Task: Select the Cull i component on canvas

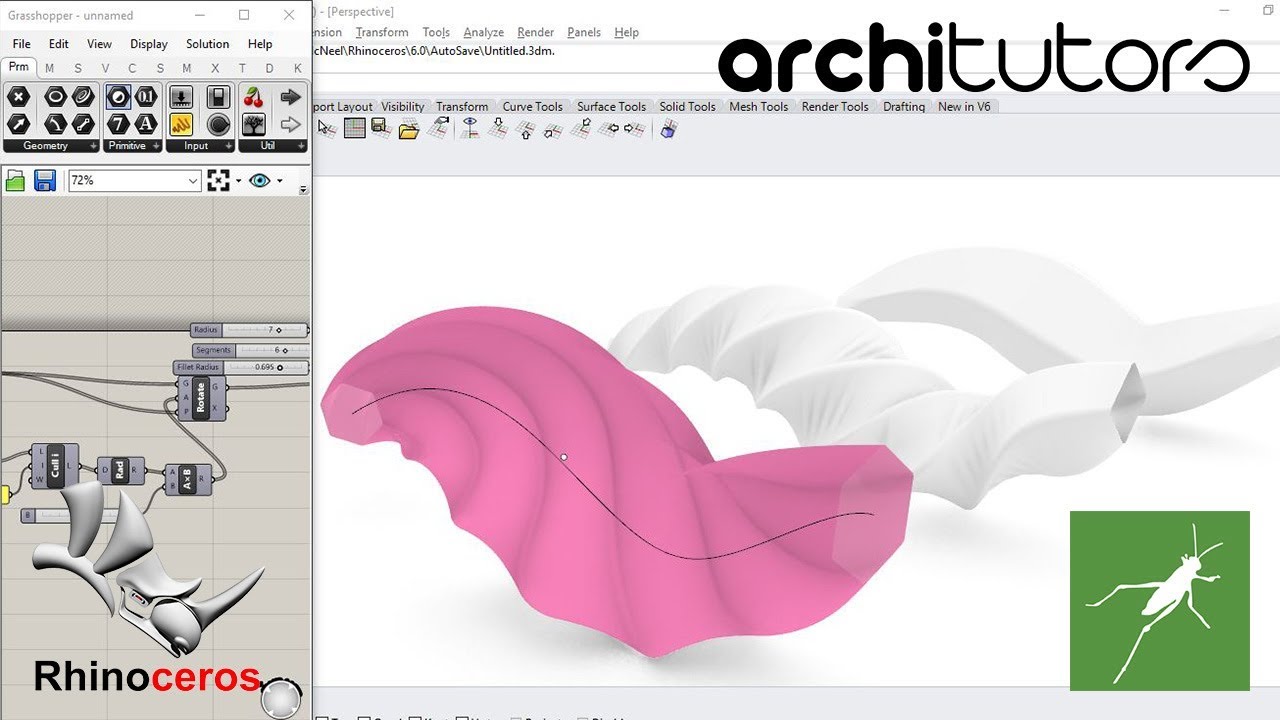Action: [x=54, y=466]
